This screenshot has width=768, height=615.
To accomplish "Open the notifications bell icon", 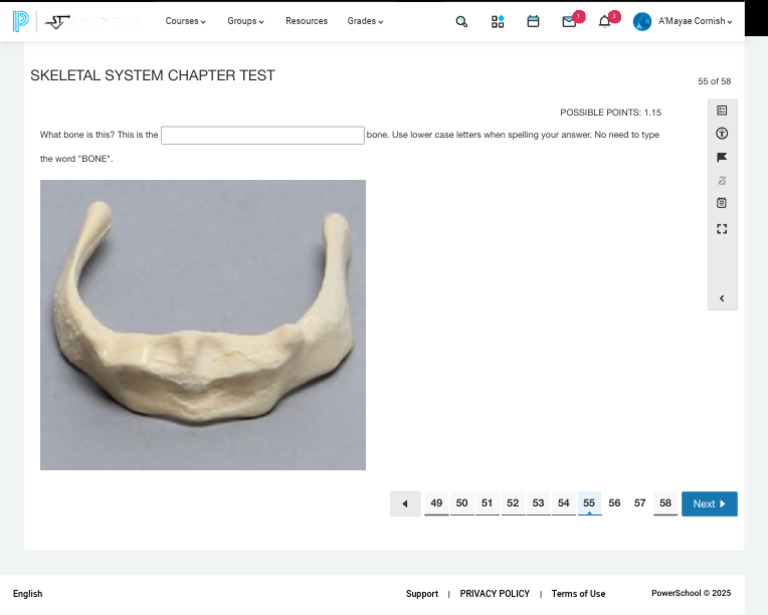I will pyautogui.click(x=604, y=22).
